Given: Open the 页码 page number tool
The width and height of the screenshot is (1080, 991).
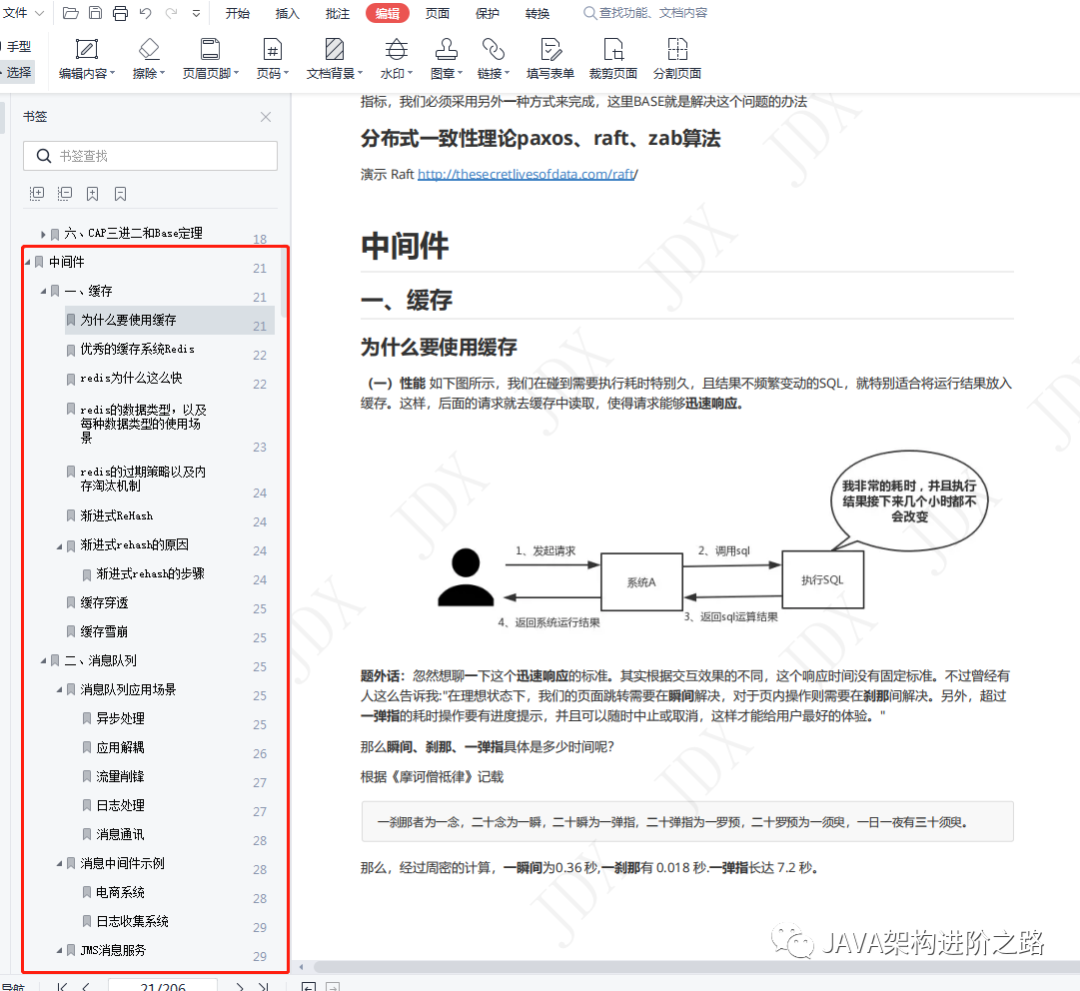Looking at the screenshot, I should [272, 58].
